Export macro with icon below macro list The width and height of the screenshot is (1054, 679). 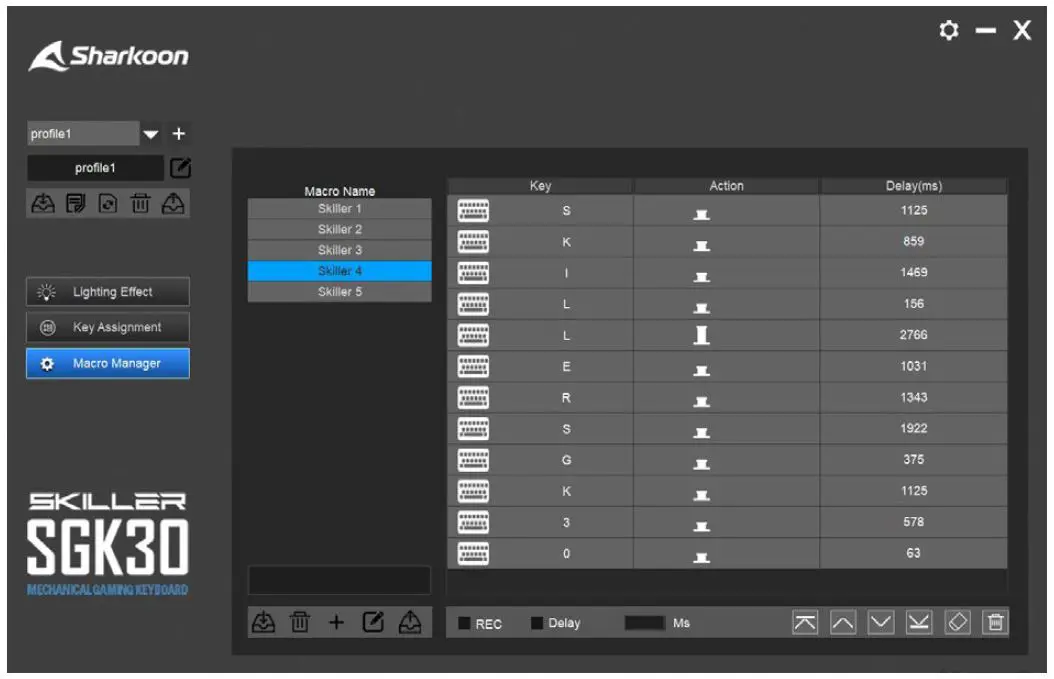coord(410,623)
